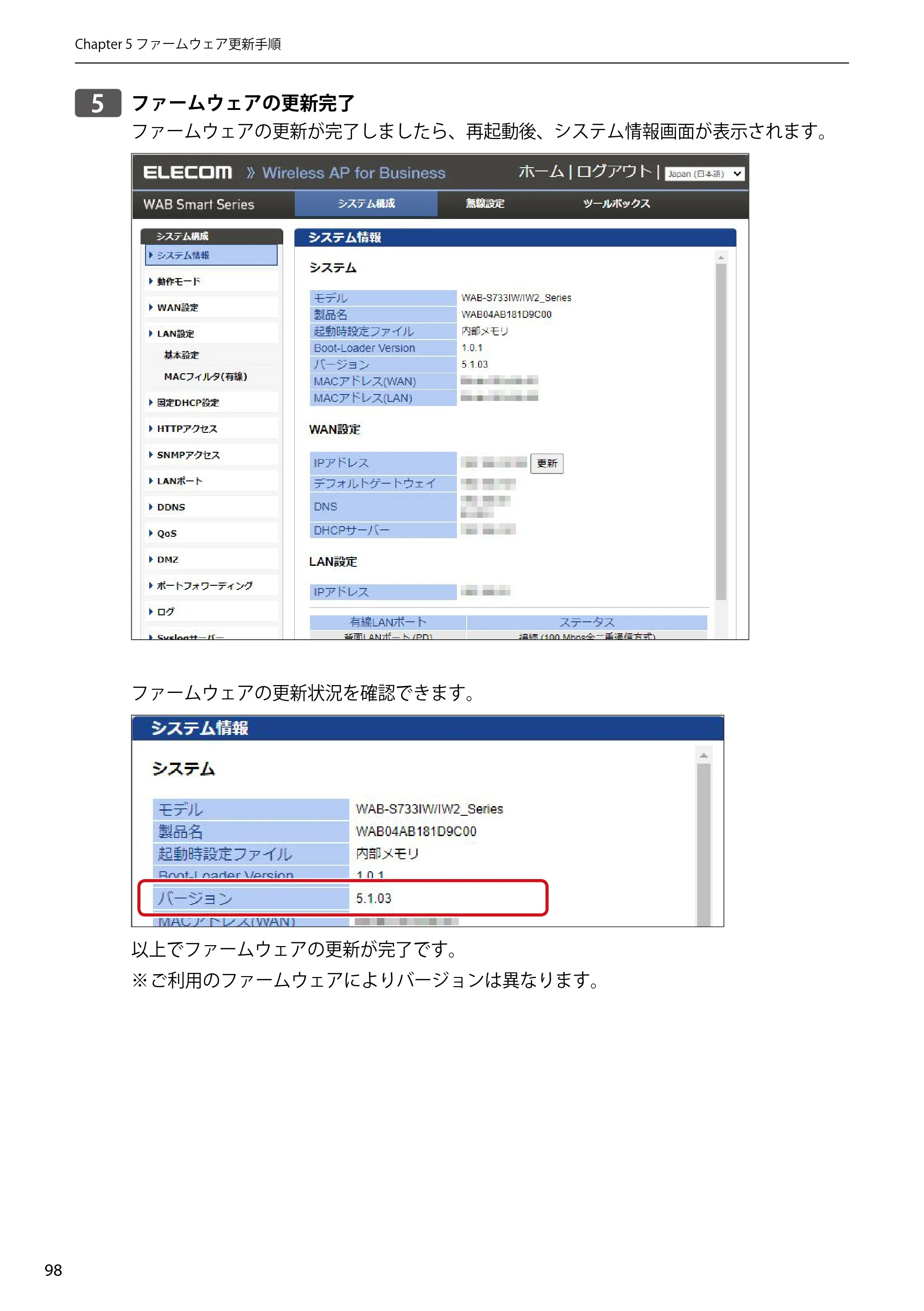This screenshot has width=924, height=1311.
Task: Switch to the ツールボックス tab
Action: (x=616, y=203)
